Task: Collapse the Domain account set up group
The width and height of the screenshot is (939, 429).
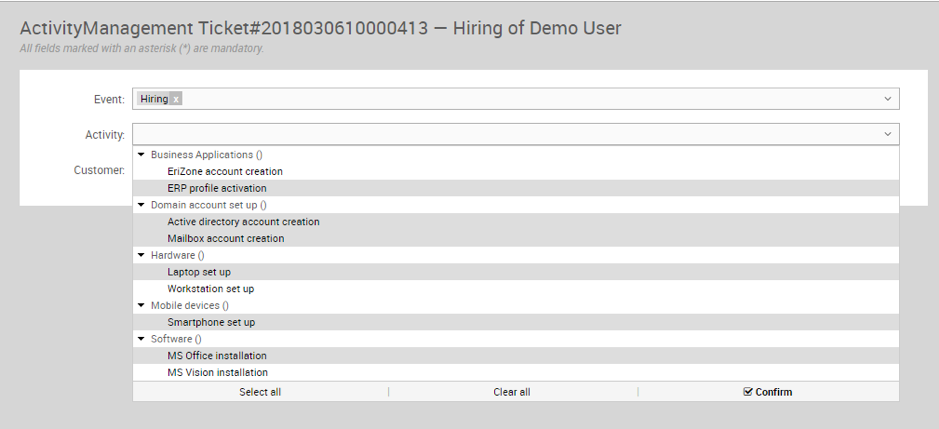Action: click(x=141, y=205)
